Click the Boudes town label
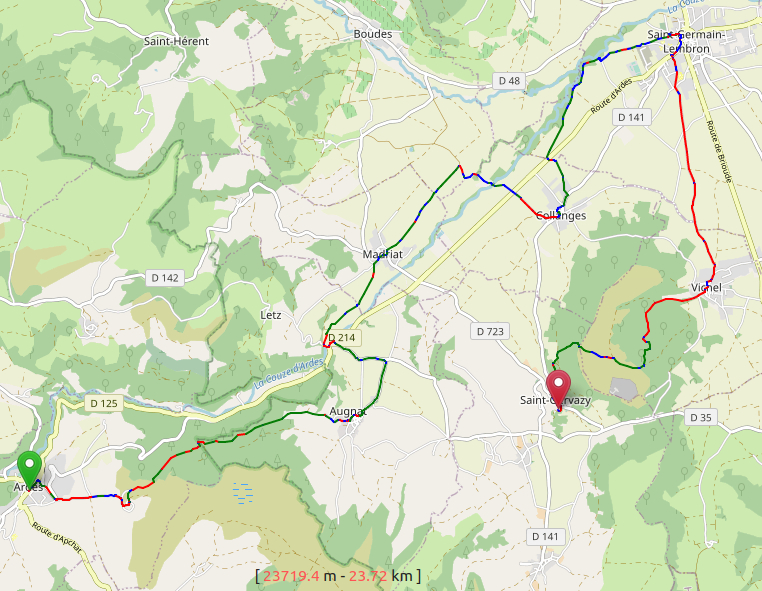The width and height of the screenshot is (762, 591). click(373, 34)
